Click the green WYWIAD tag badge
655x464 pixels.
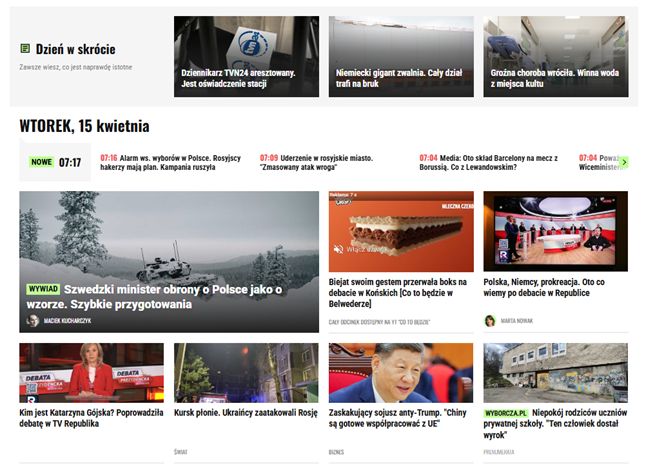click(43, 289)
